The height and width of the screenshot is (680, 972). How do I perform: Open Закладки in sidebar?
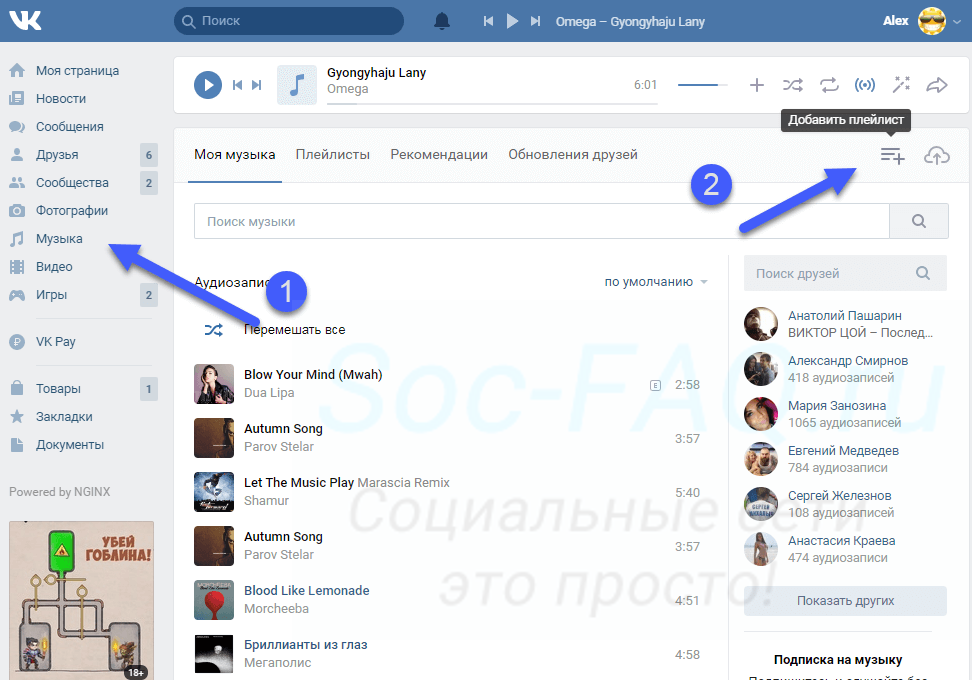click(x=64, y=417)
